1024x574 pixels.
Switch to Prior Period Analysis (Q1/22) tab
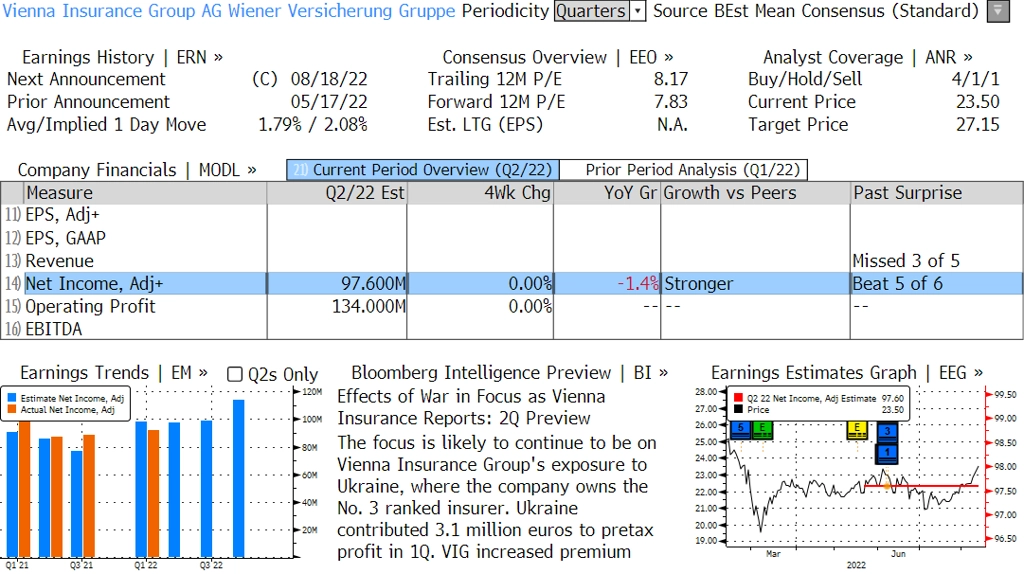(x=684, y=170)
